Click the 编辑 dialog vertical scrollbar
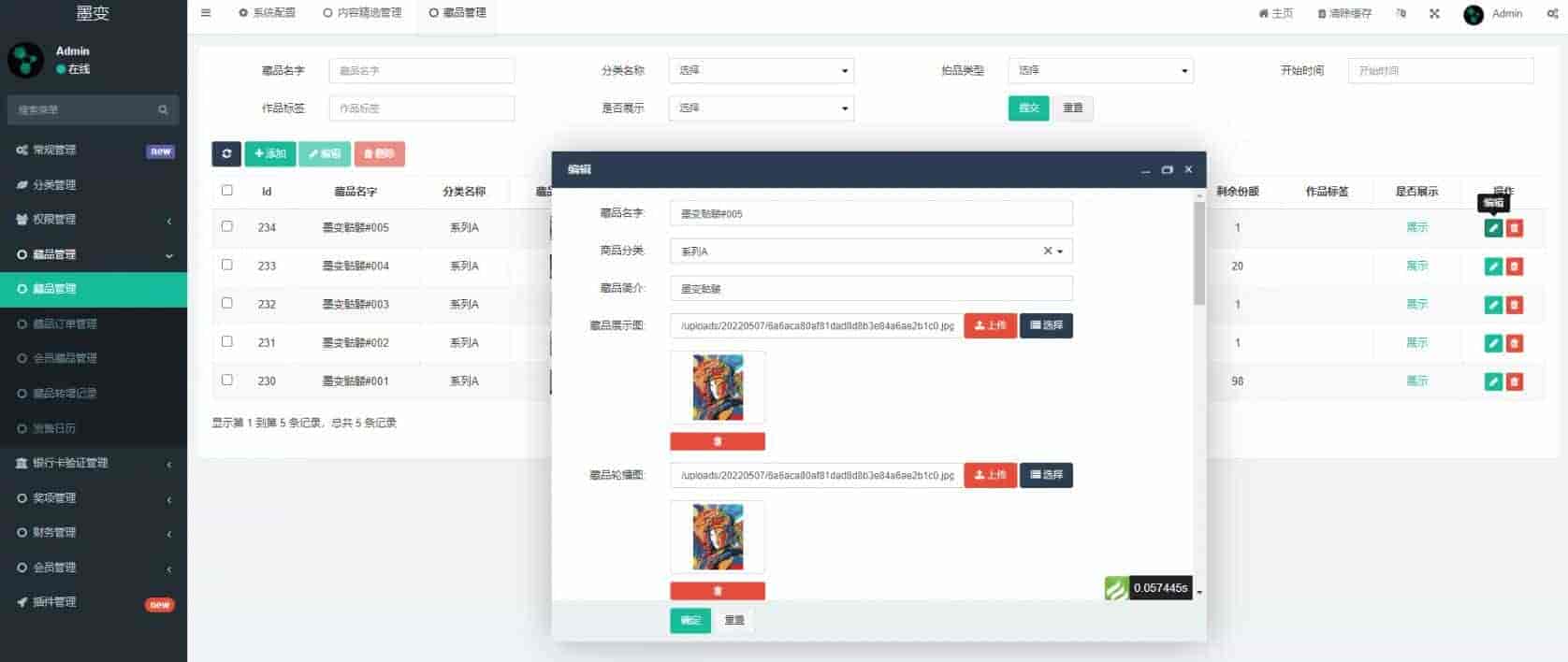This screenshot has width=1568, height=662. pyautogui.click(x=1199, y=253)
